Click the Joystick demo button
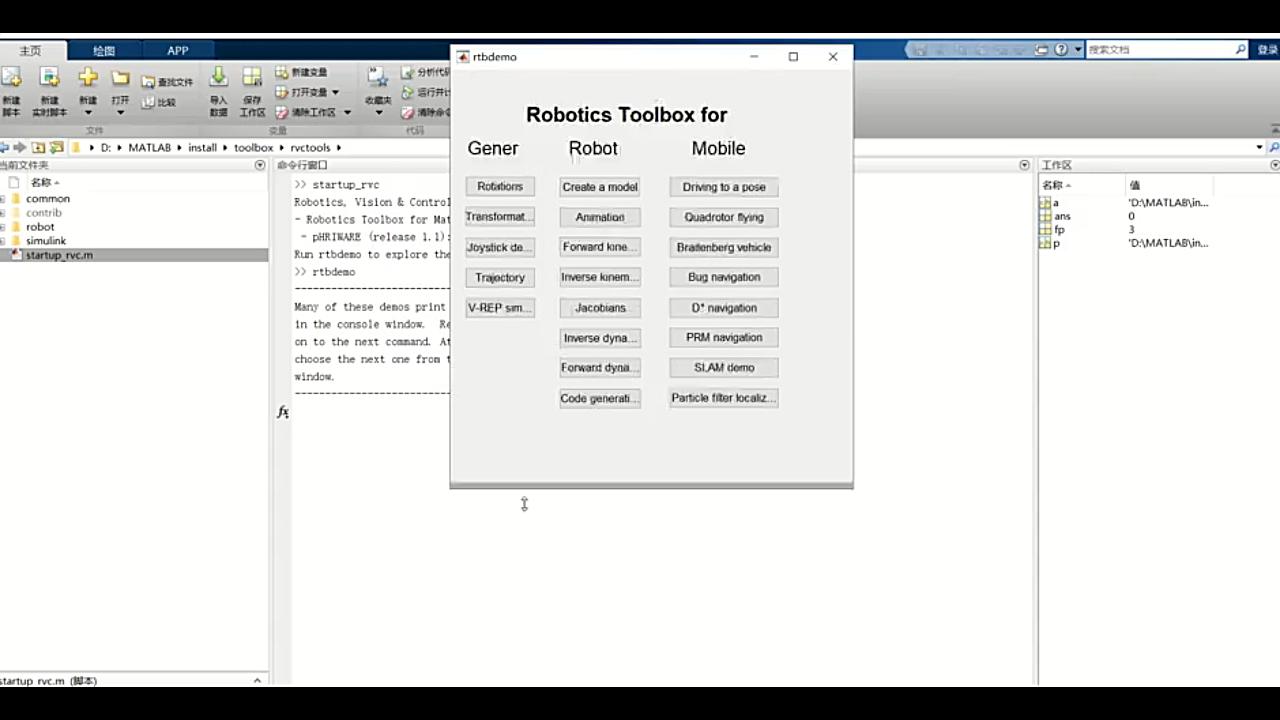 500,247
